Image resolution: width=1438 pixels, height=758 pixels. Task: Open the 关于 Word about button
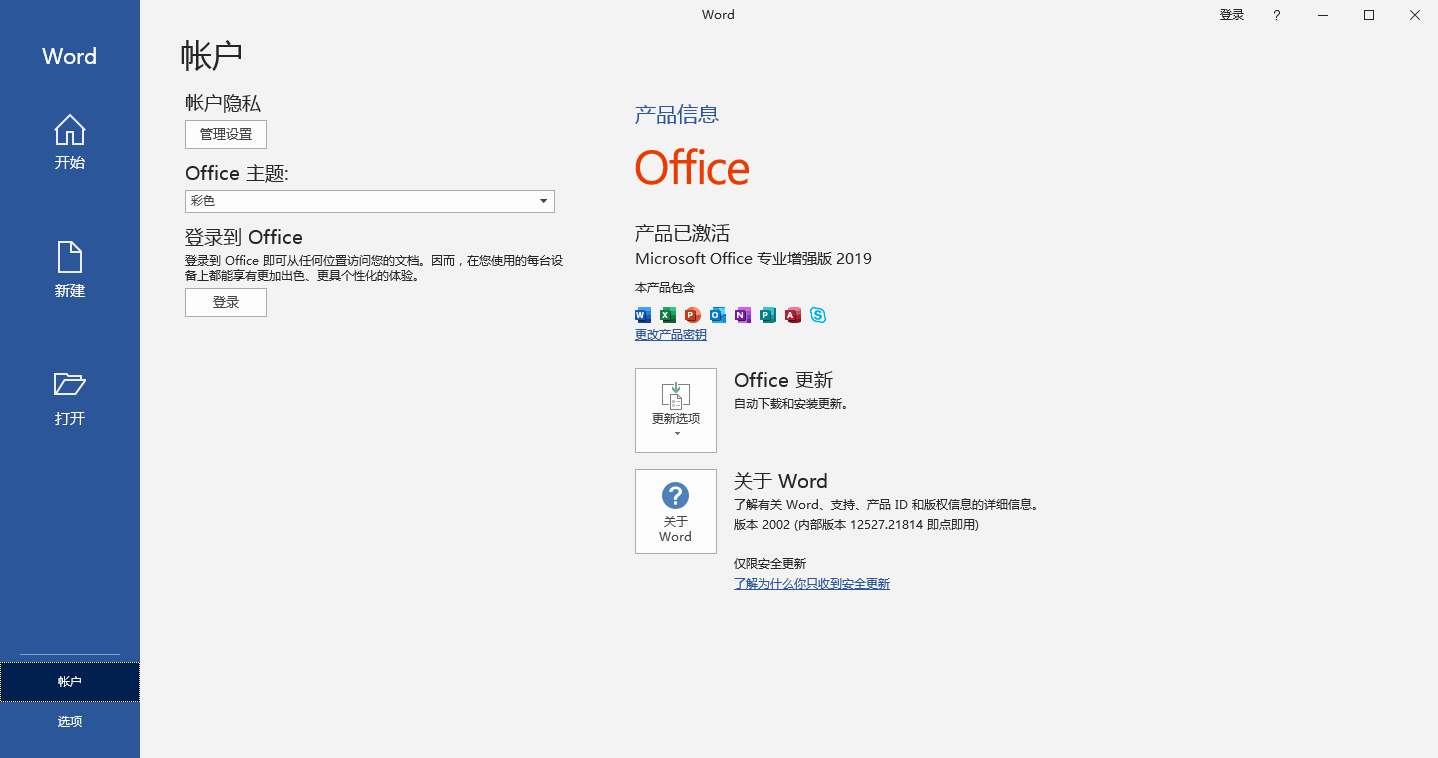(x=676, y=511)
